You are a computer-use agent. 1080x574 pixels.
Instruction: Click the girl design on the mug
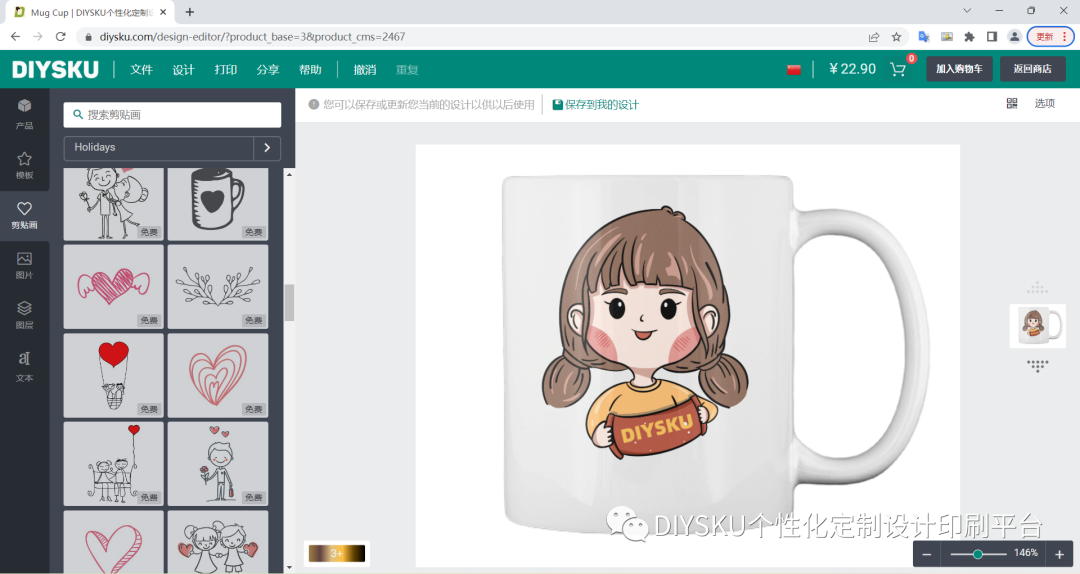point(645,334)
